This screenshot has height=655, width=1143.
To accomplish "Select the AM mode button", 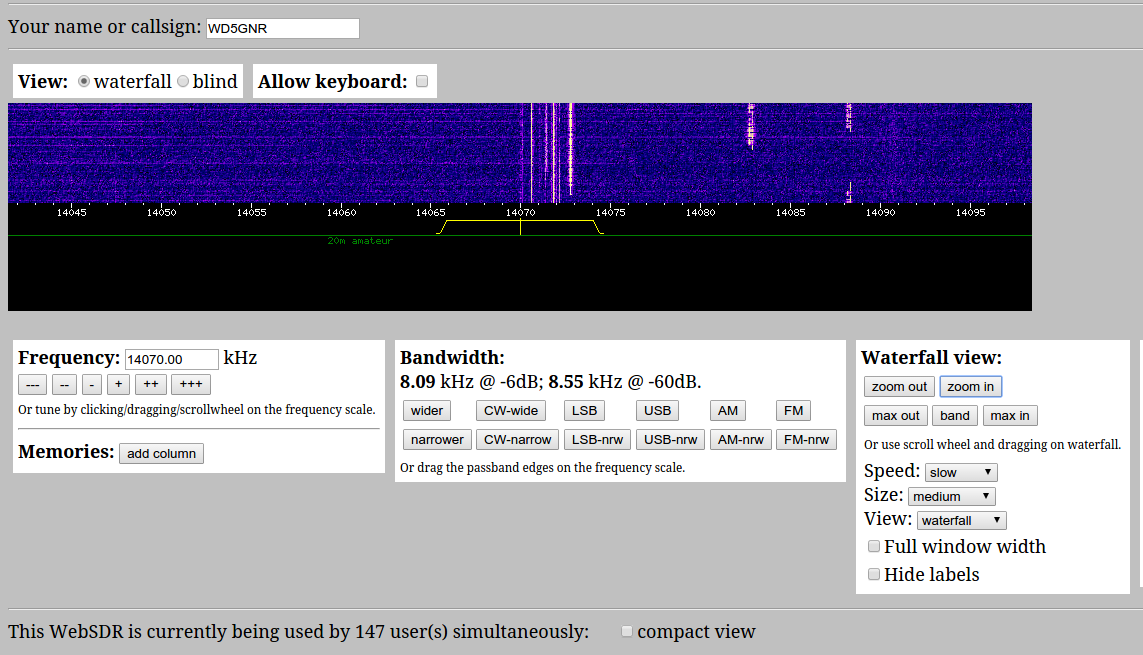I will (x=727, y=411).
